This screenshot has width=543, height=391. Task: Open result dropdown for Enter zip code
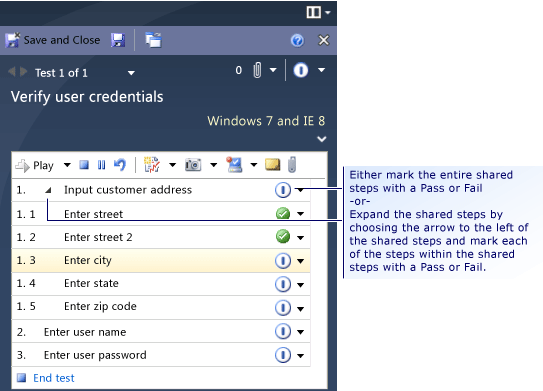click(300, 308)
